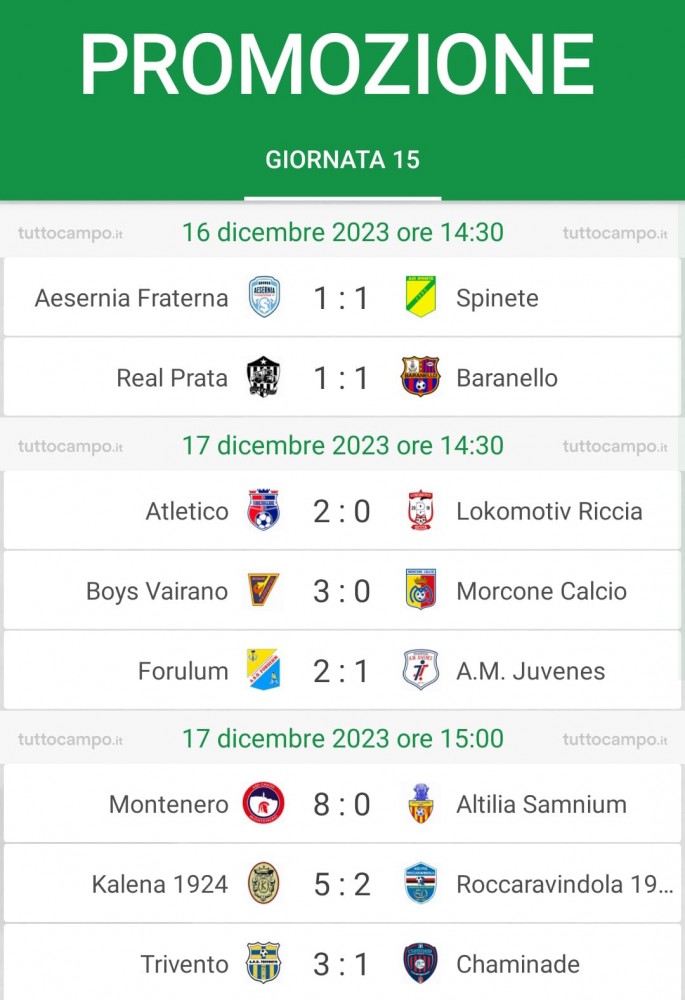Click the Kalena 1924 team badge
The width and height of the screenshot is (685, 1000).
coord(263,883)
